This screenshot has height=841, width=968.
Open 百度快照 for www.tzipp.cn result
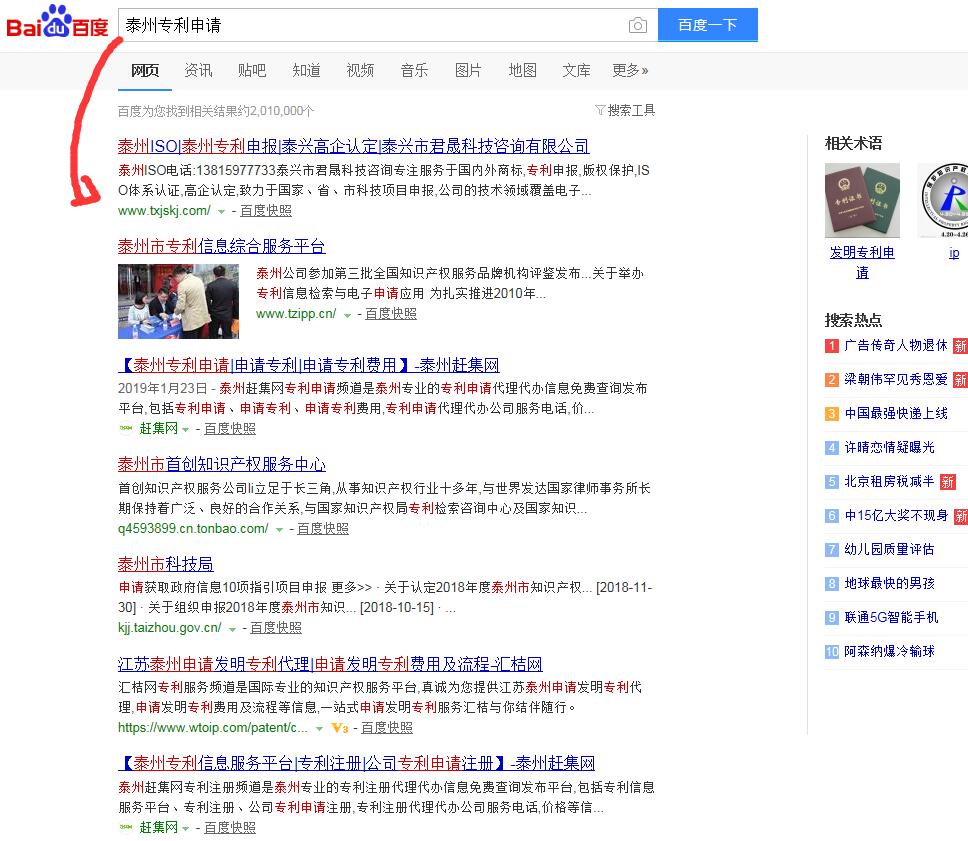coord(391,314)
